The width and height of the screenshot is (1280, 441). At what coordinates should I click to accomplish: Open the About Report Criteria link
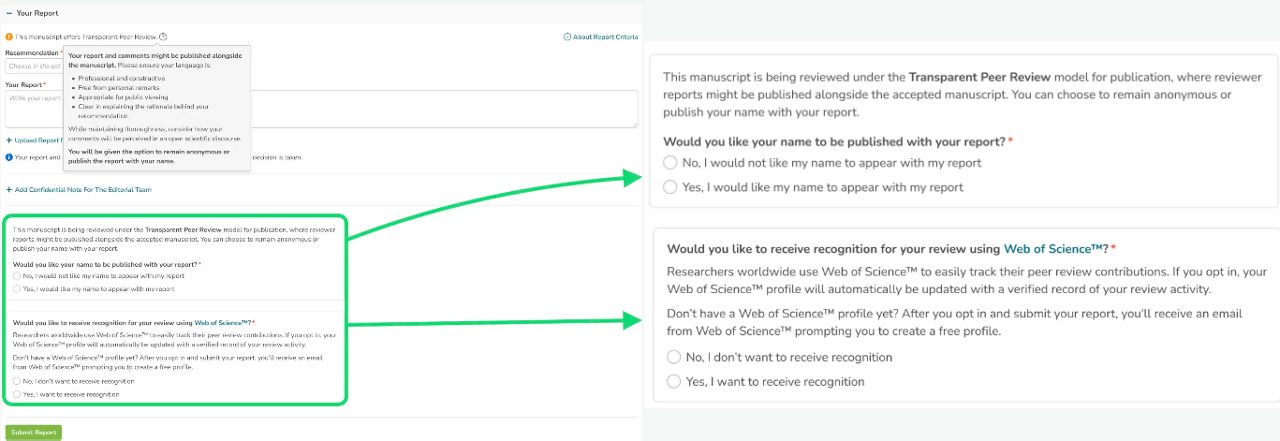click(600, 37)
